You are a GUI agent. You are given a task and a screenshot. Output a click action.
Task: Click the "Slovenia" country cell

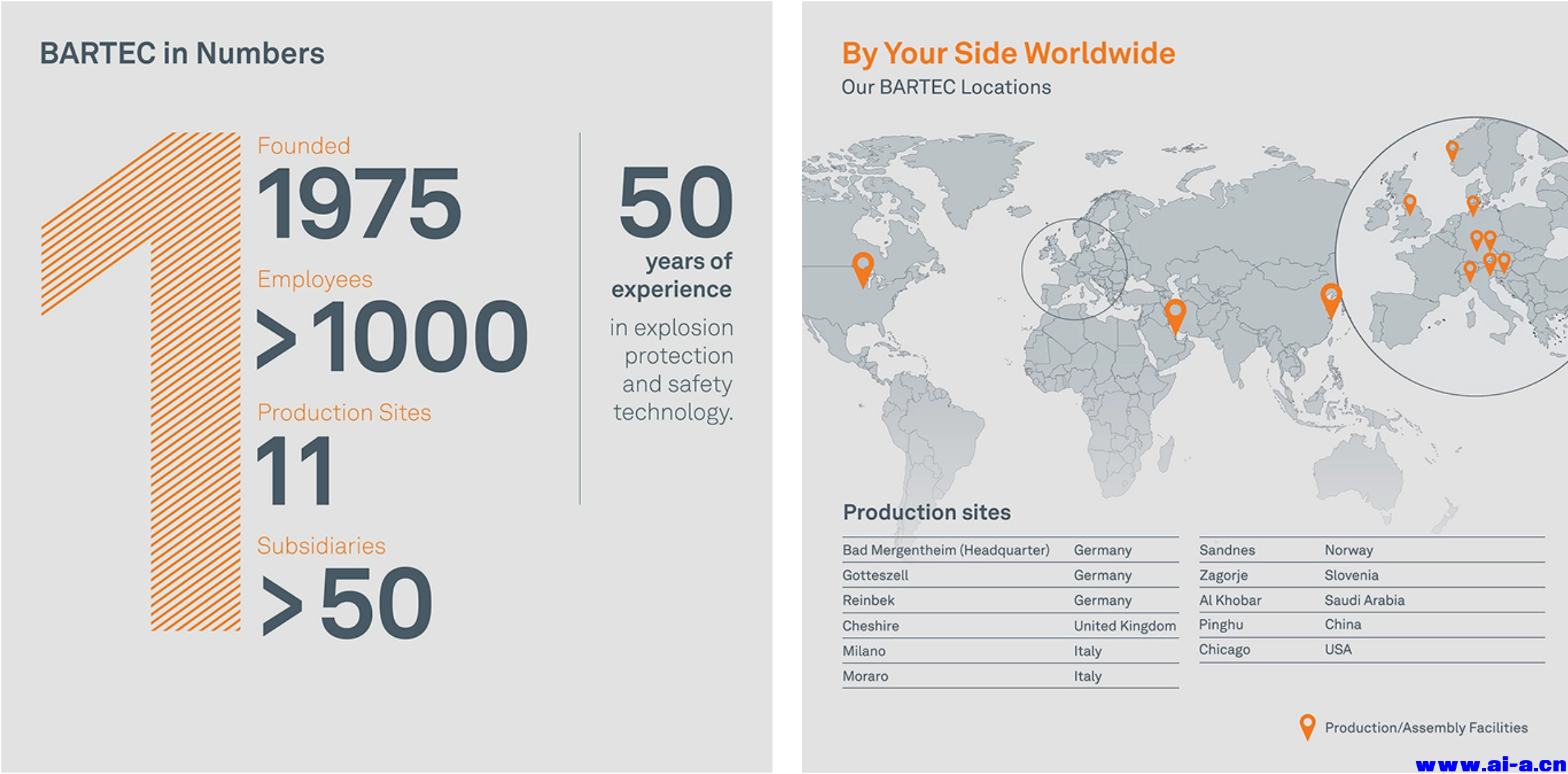click(1351, 575)
